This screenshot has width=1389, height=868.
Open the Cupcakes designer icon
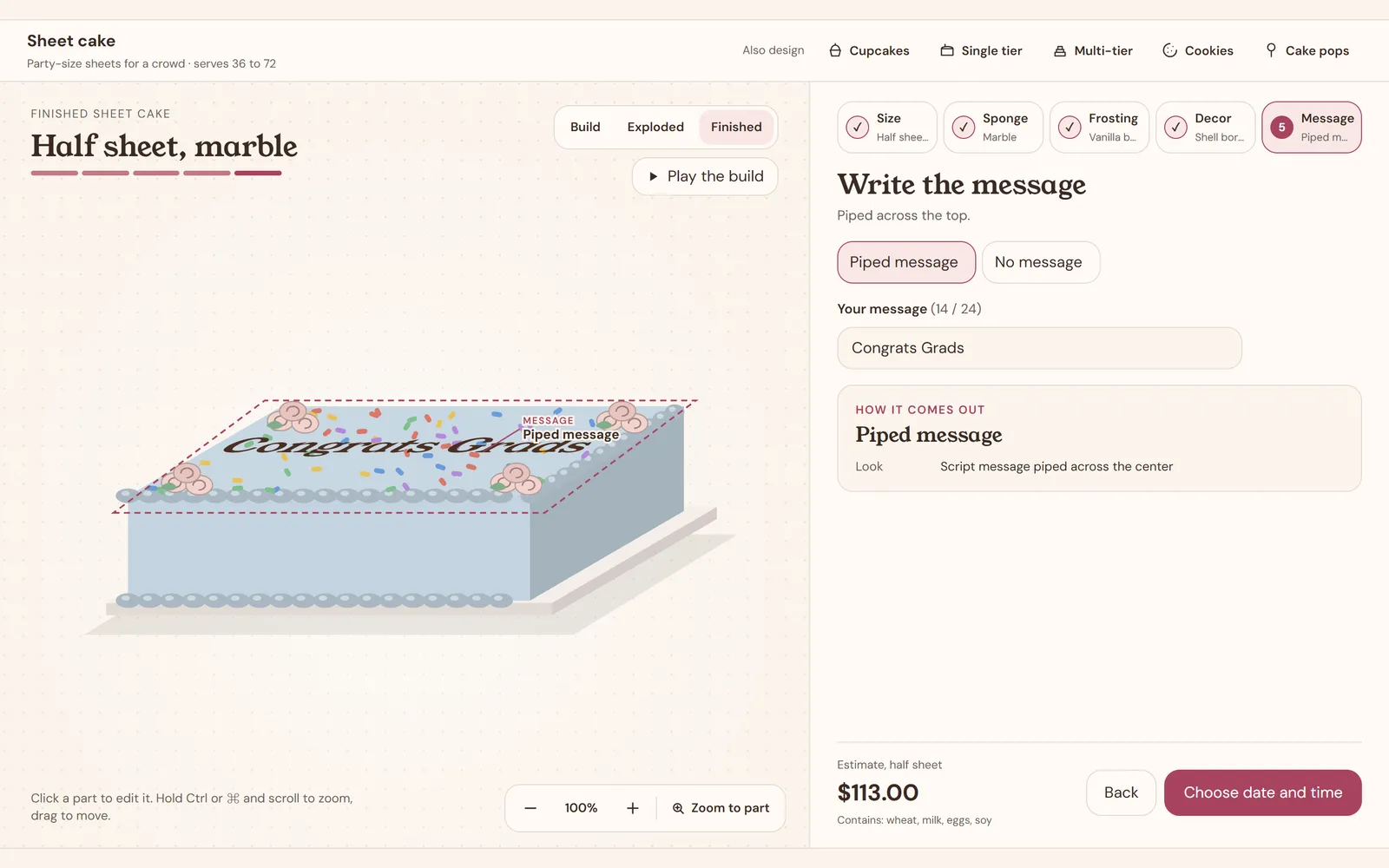tap(835, 50)
